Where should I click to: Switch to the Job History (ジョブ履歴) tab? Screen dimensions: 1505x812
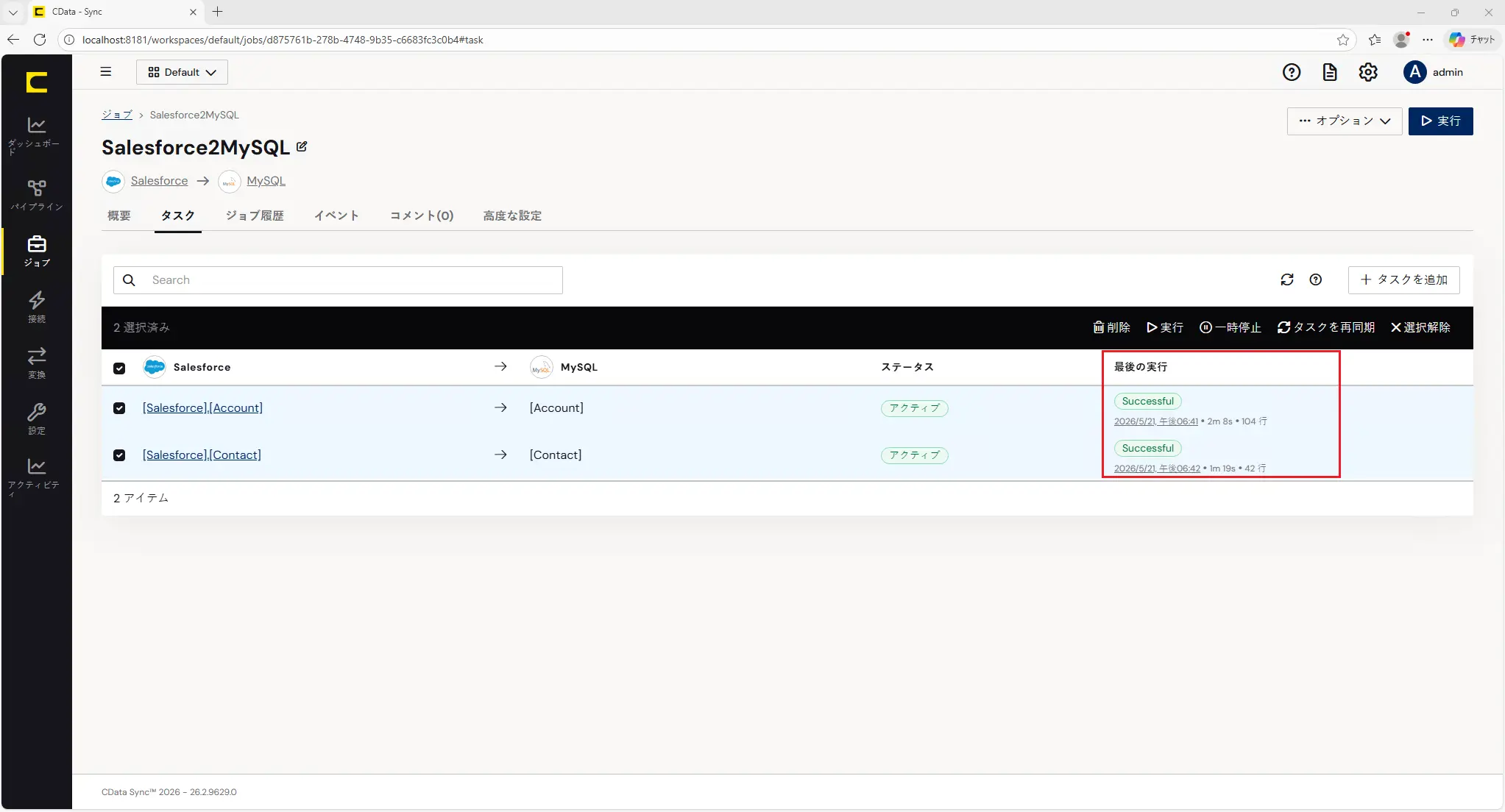click(x=255, y=216)
